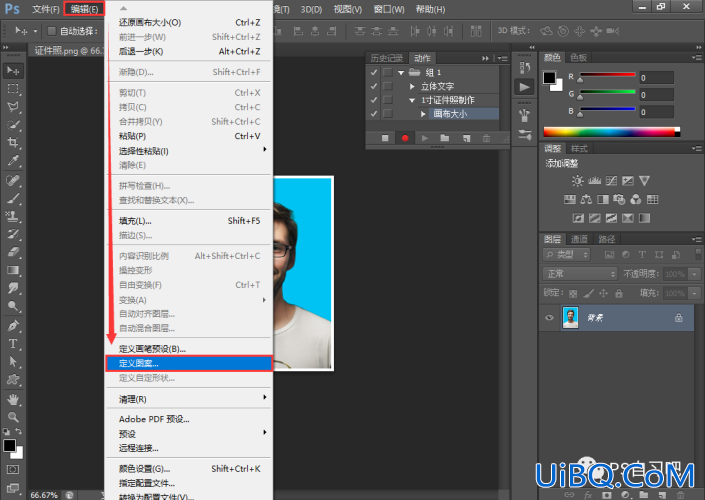Toggle Quick Mask mode icon
This screenshot has height=500, width=705.
pos(13,469)
